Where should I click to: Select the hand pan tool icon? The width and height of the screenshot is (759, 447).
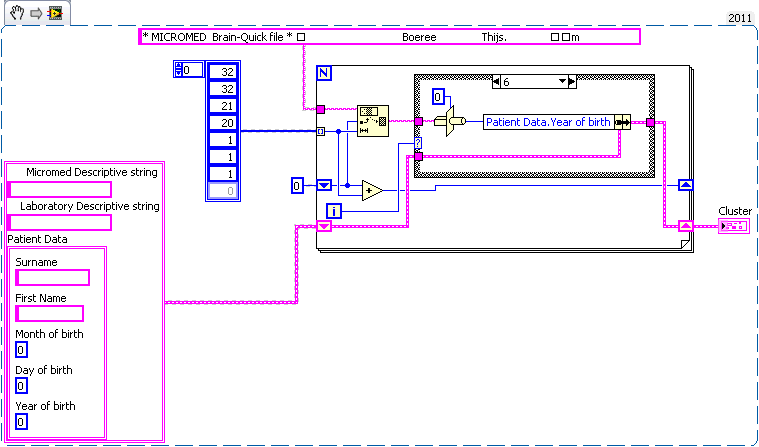pos(17,13)
